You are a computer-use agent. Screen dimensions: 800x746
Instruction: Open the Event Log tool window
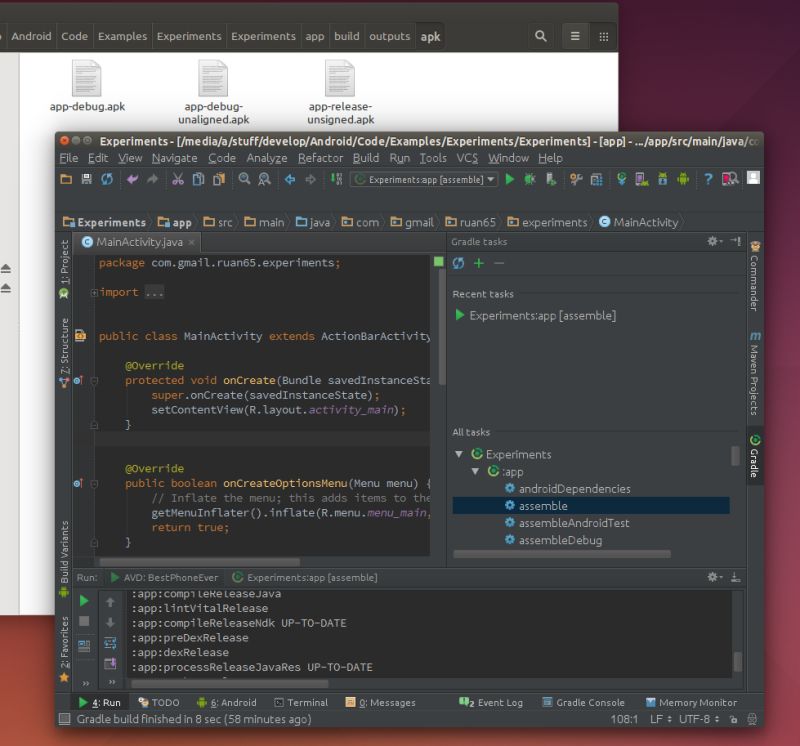[x=491, y=703]
